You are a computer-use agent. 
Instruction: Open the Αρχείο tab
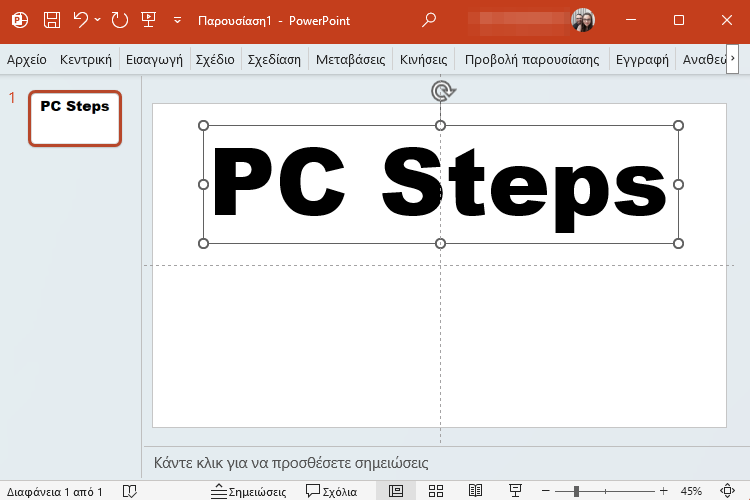[27, 60]
